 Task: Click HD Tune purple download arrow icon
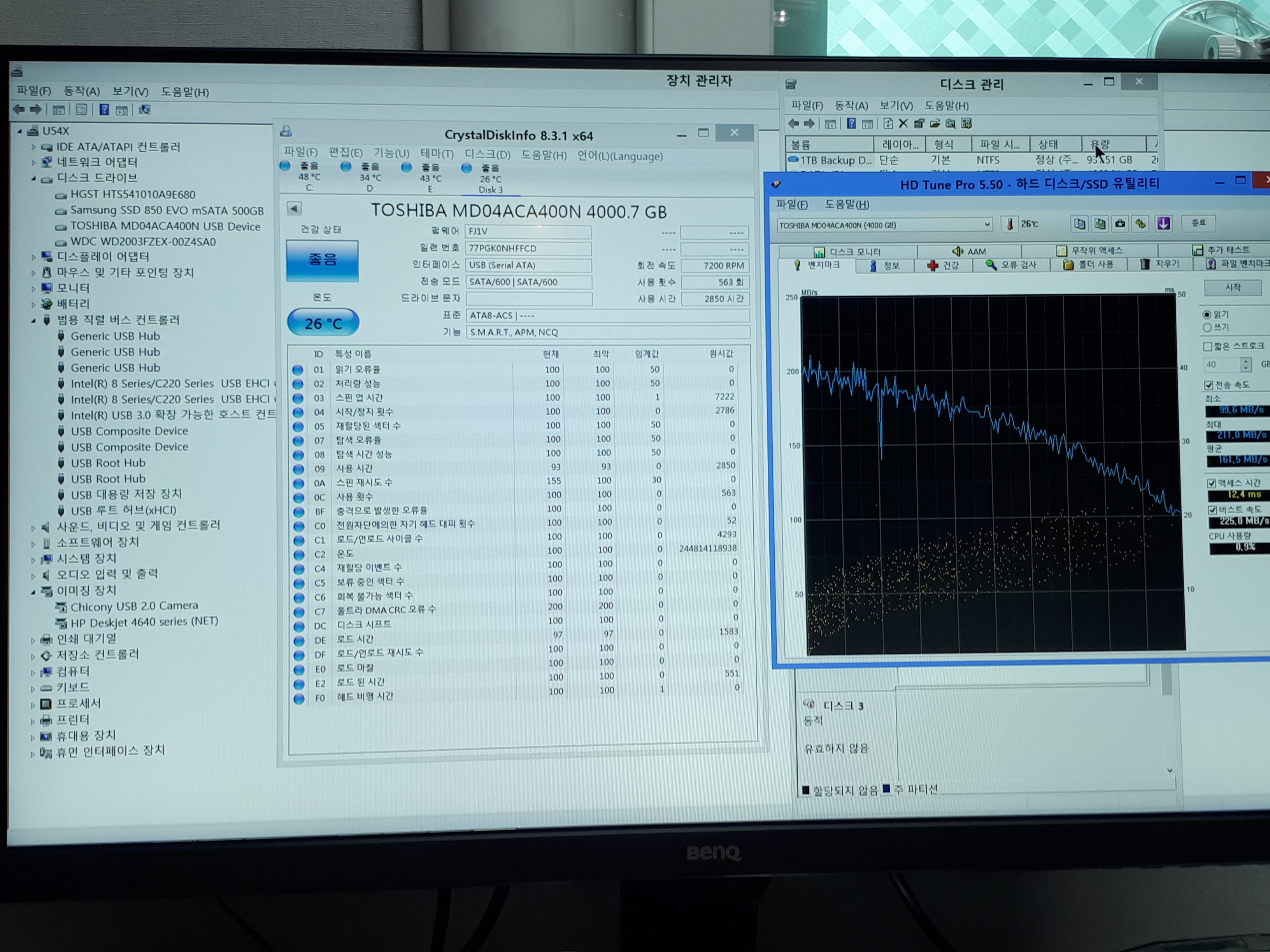[x=1164, y=223]
